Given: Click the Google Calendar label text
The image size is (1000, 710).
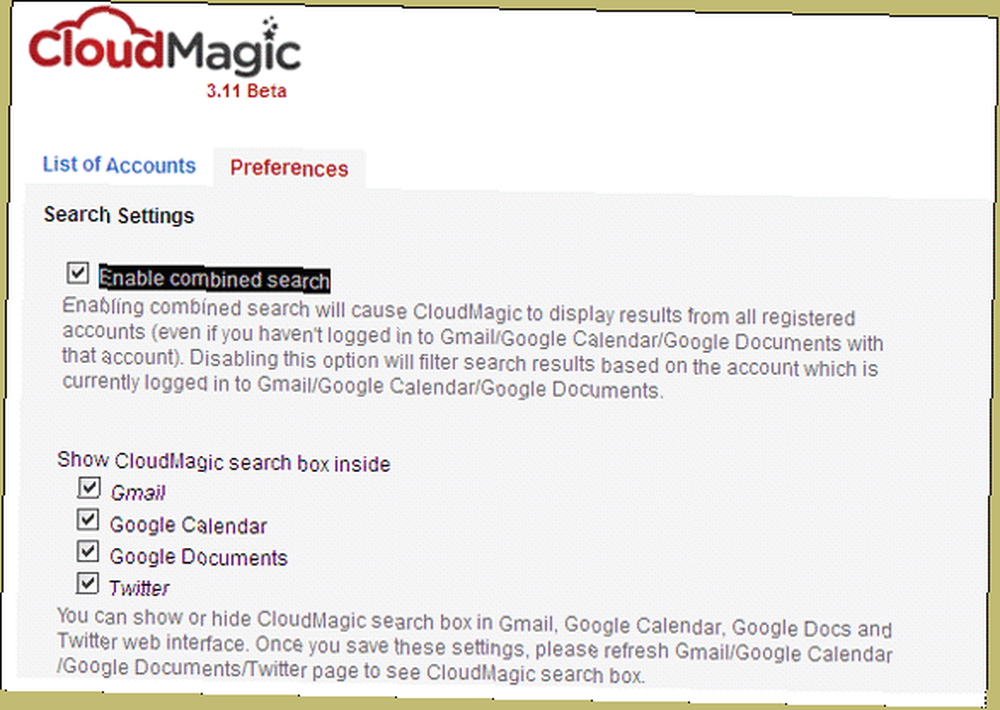Looking at the screenshot, I should 188,525.
